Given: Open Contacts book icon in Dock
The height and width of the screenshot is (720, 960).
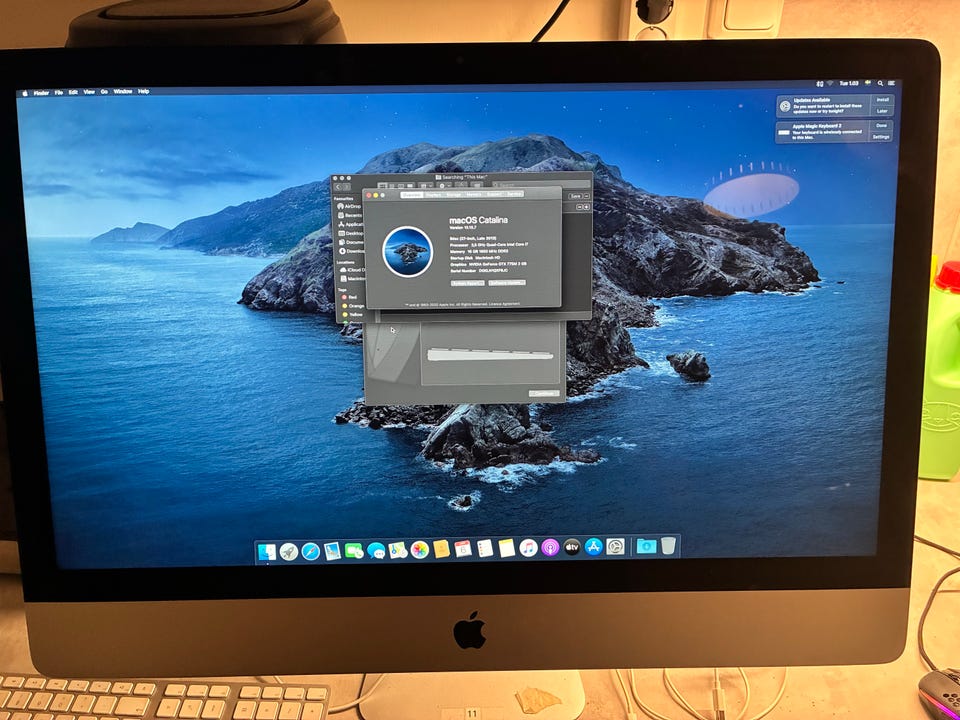Looking at the screenshot, I should tap(441, 549).
